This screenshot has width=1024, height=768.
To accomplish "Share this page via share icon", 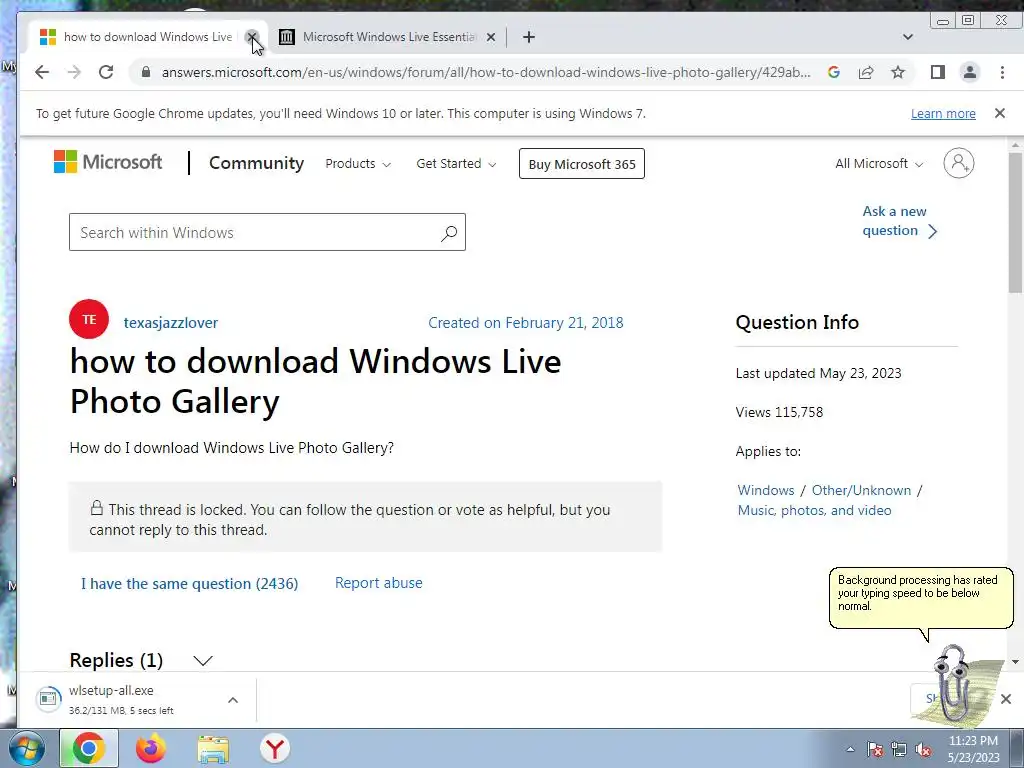I will pyautogui.click(x=866, y=72).
